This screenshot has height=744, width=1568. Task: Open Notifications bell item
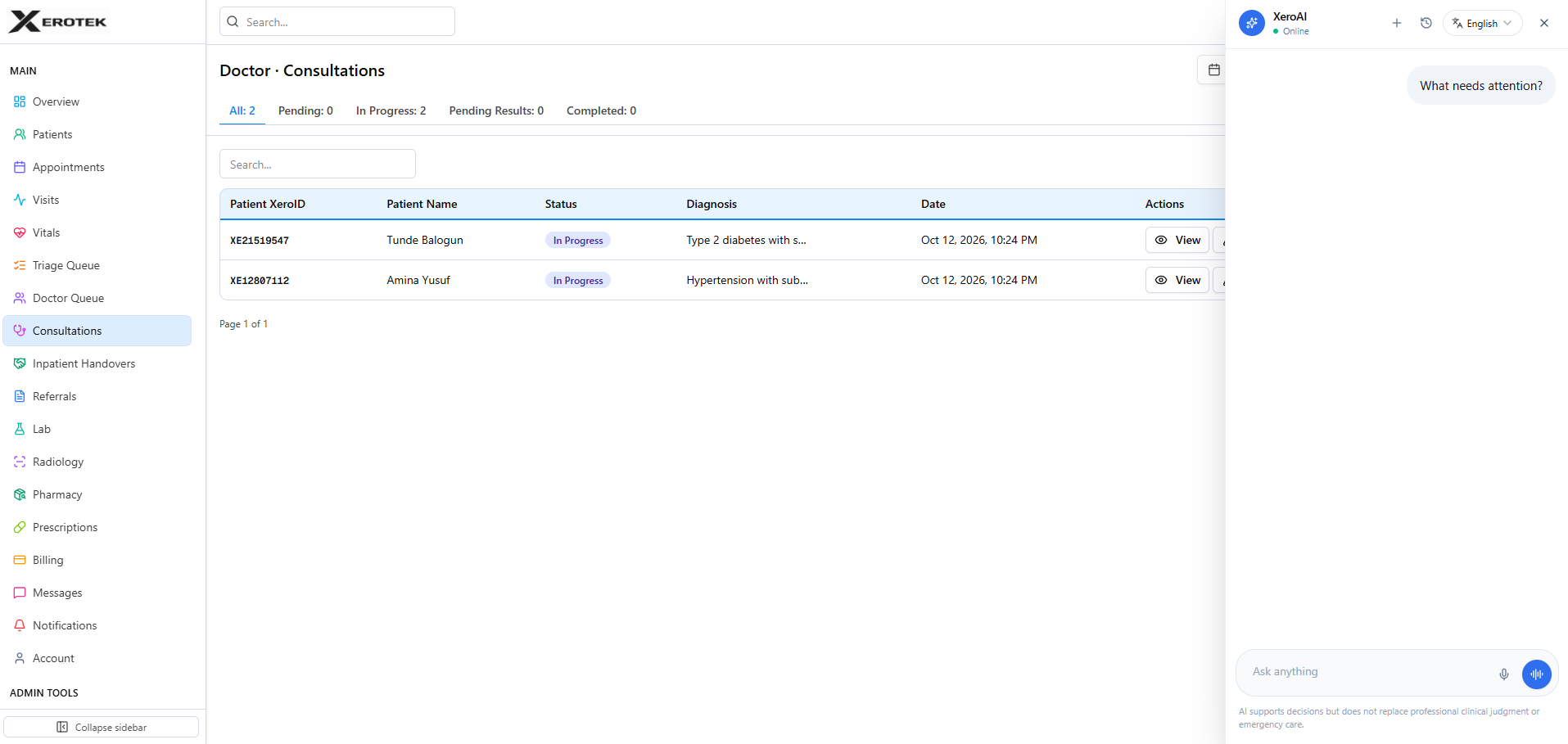pyautogui.click(x=97, y=625)
